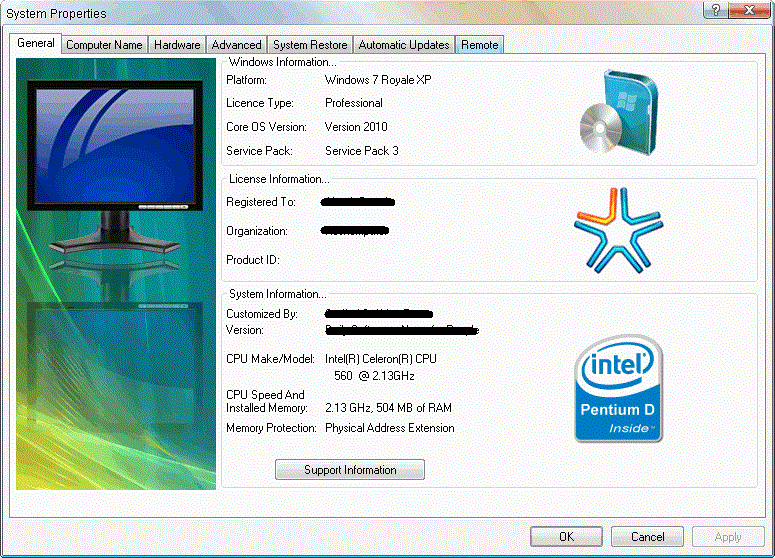775x558 pixels.
Task: Go to the System Restore tab
Action: [310, 45]
